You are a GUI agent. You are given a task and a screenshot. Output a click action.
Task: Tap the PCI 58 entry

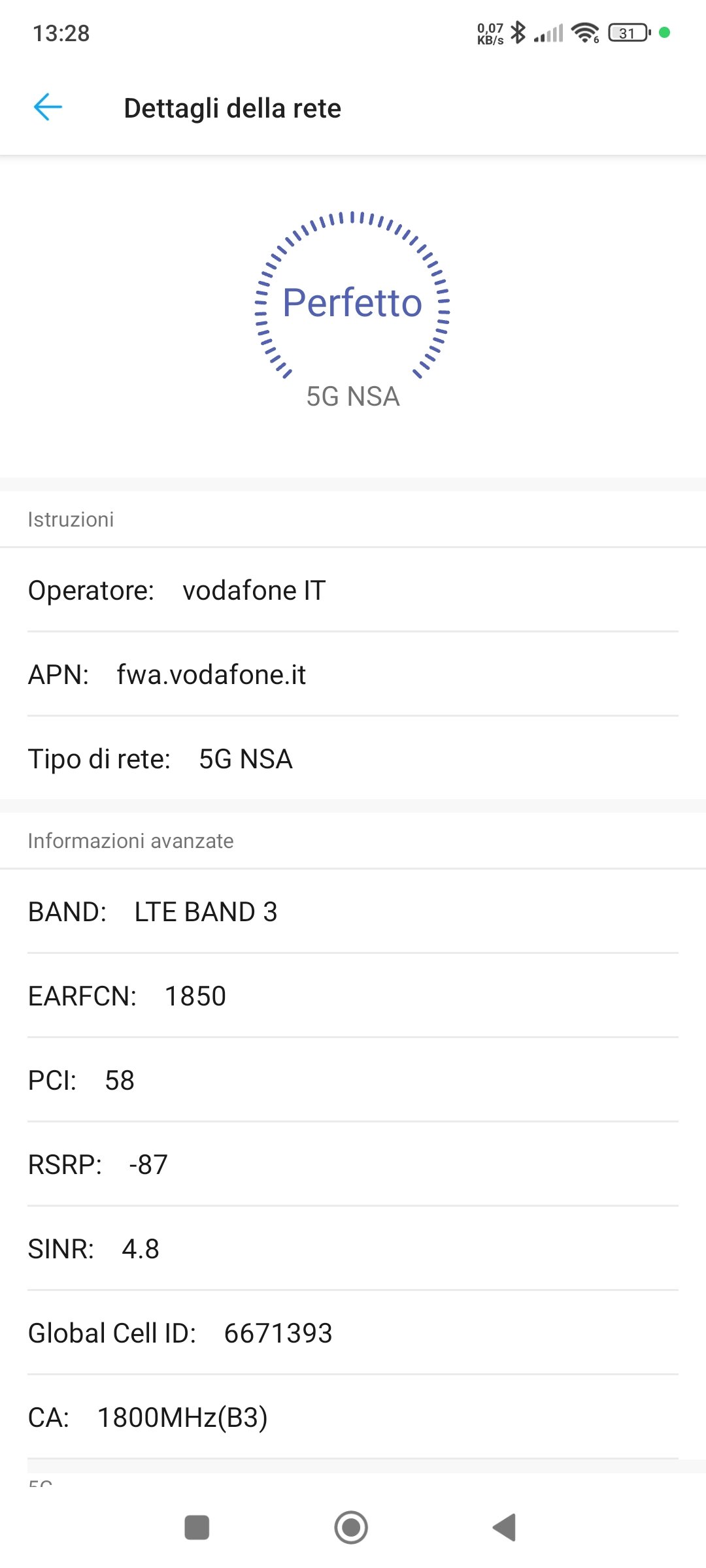coord(353,1081)
